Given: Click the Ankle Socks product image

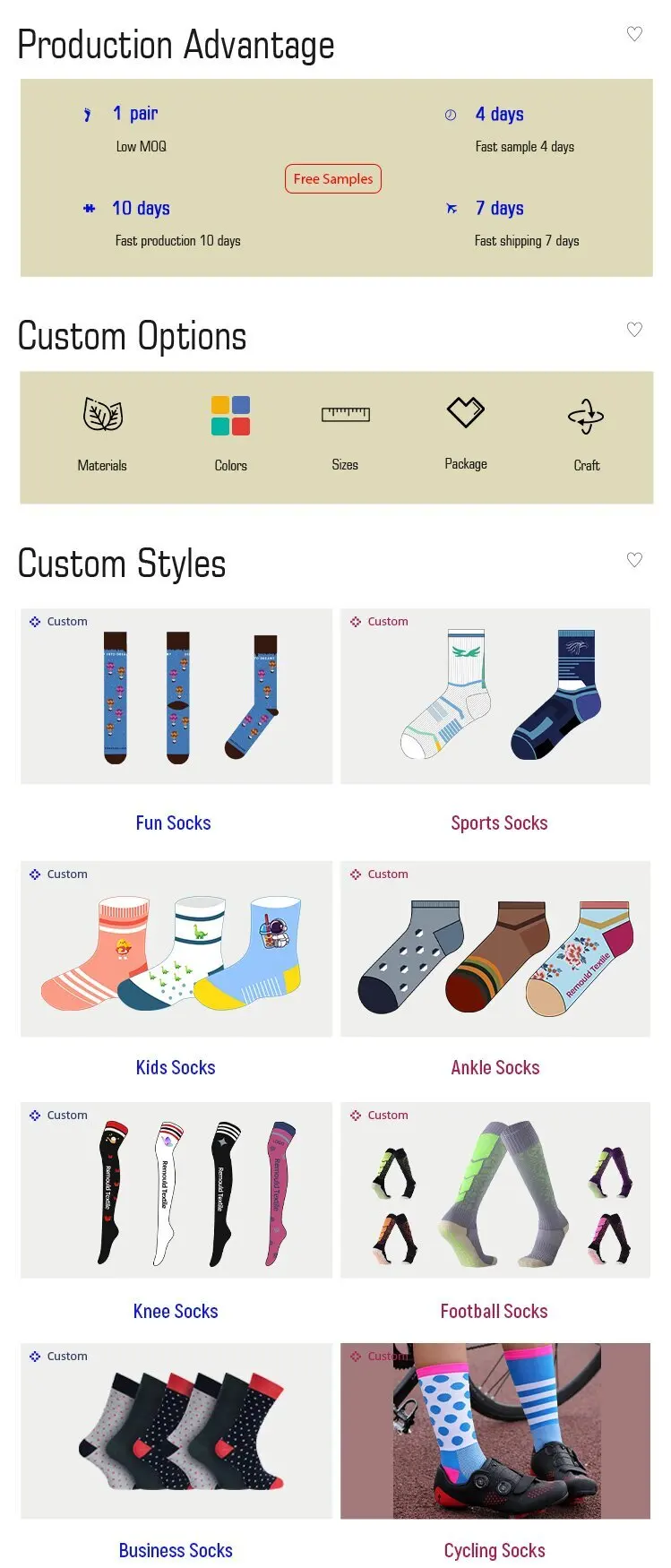Looking at the screenshot, I should [x=495, y=949].
